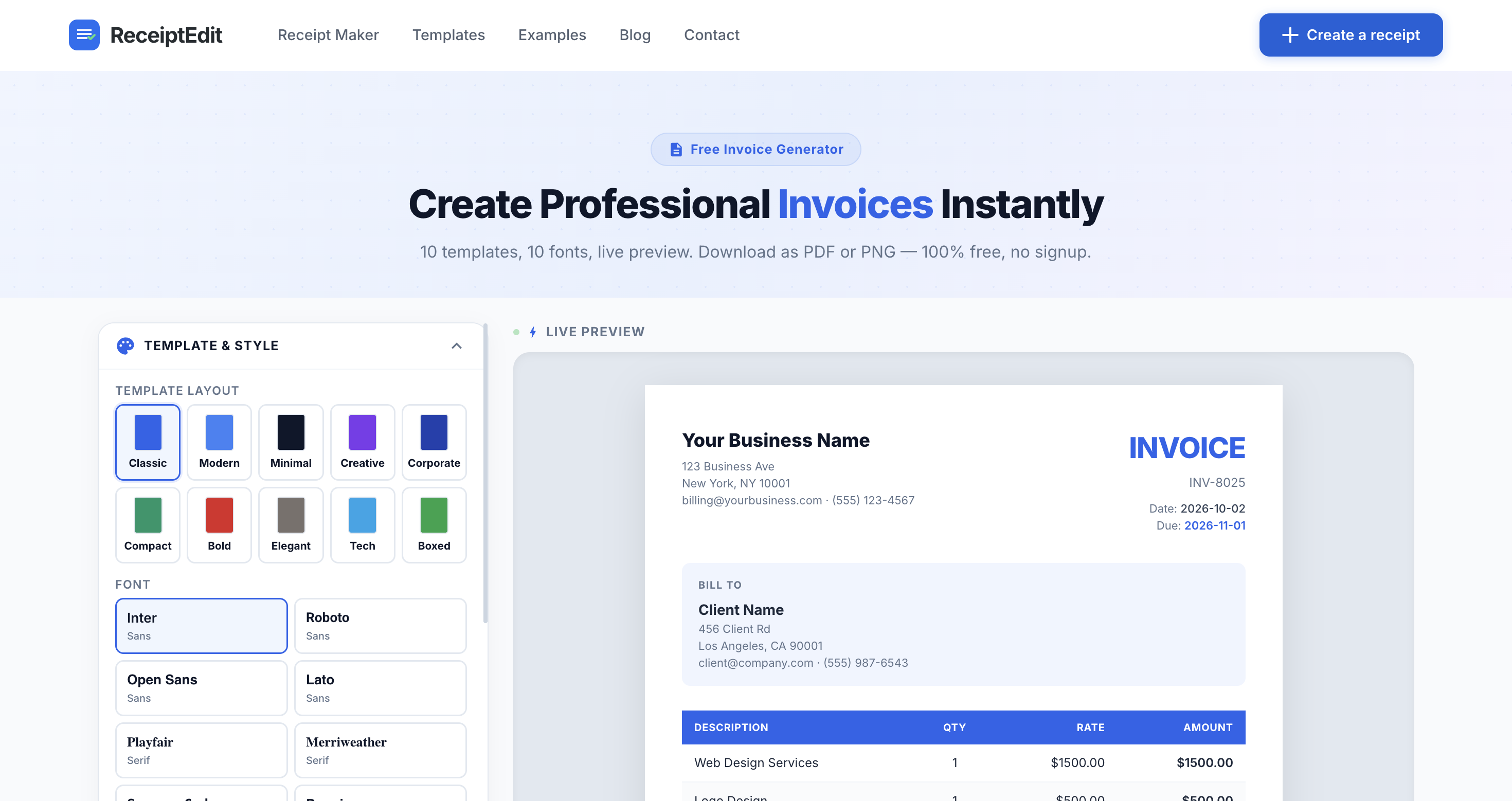Click the TEMPLATE LAYOUT section label
Screen dimensions: 1512x801
[x=177, y=390]
